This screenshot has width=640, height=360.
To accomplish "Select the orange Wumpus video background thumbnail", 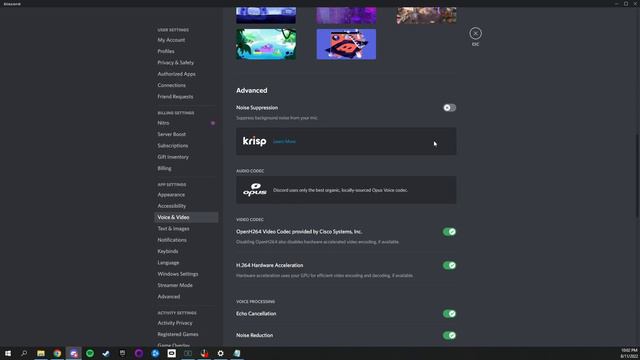I will point(346,44).
